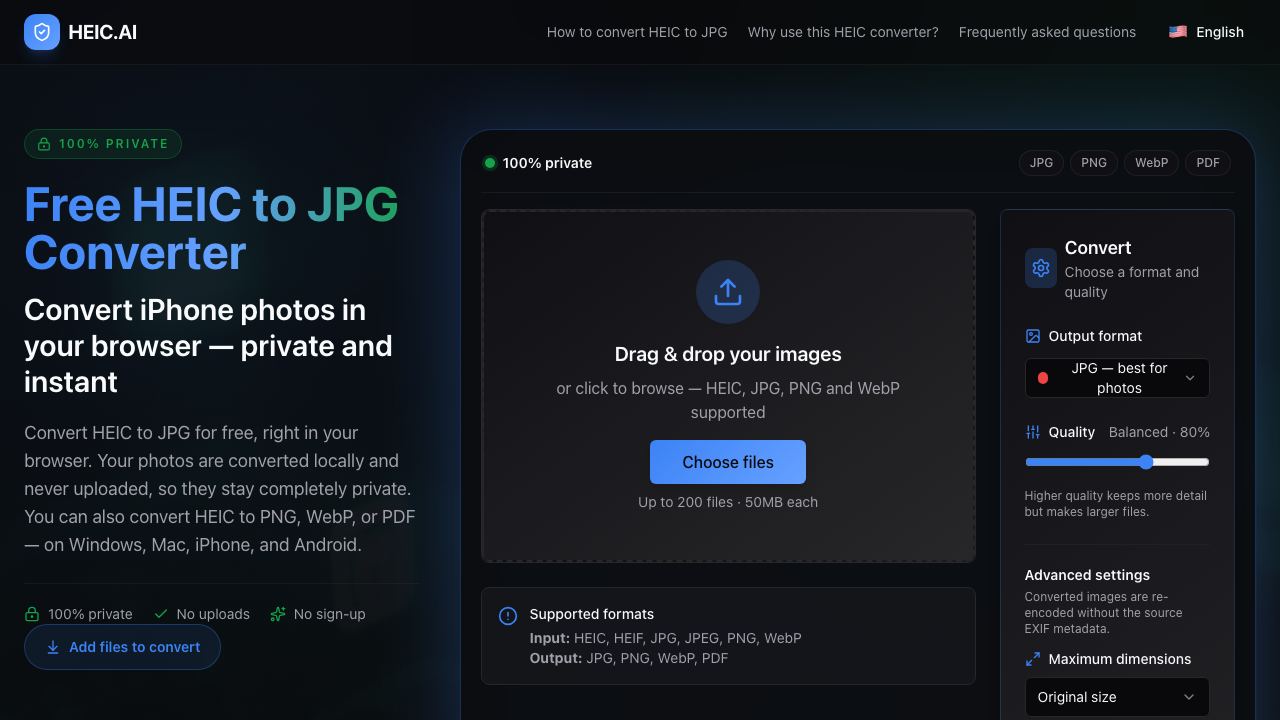Click the Maximum dimensions label
Image resolution: width=1280 pixels, height=720 pixels.
tap(1119, 659)
